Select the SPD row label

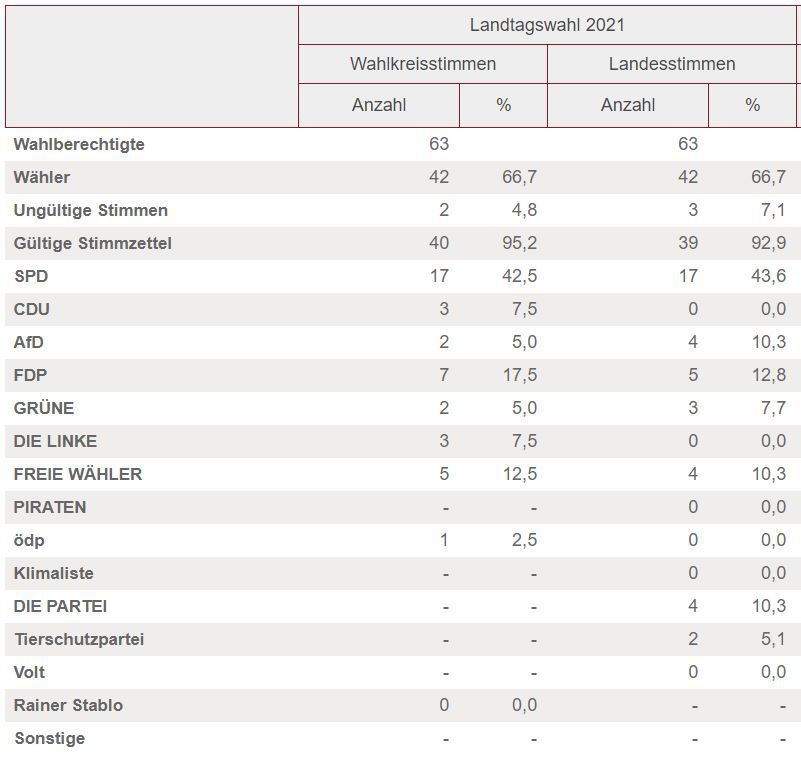click(31, 276)
